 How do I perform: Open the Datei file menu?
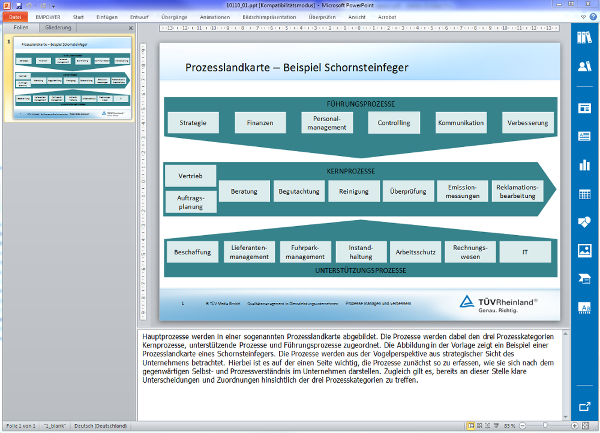pyautogui.click(x=16, y=17)
